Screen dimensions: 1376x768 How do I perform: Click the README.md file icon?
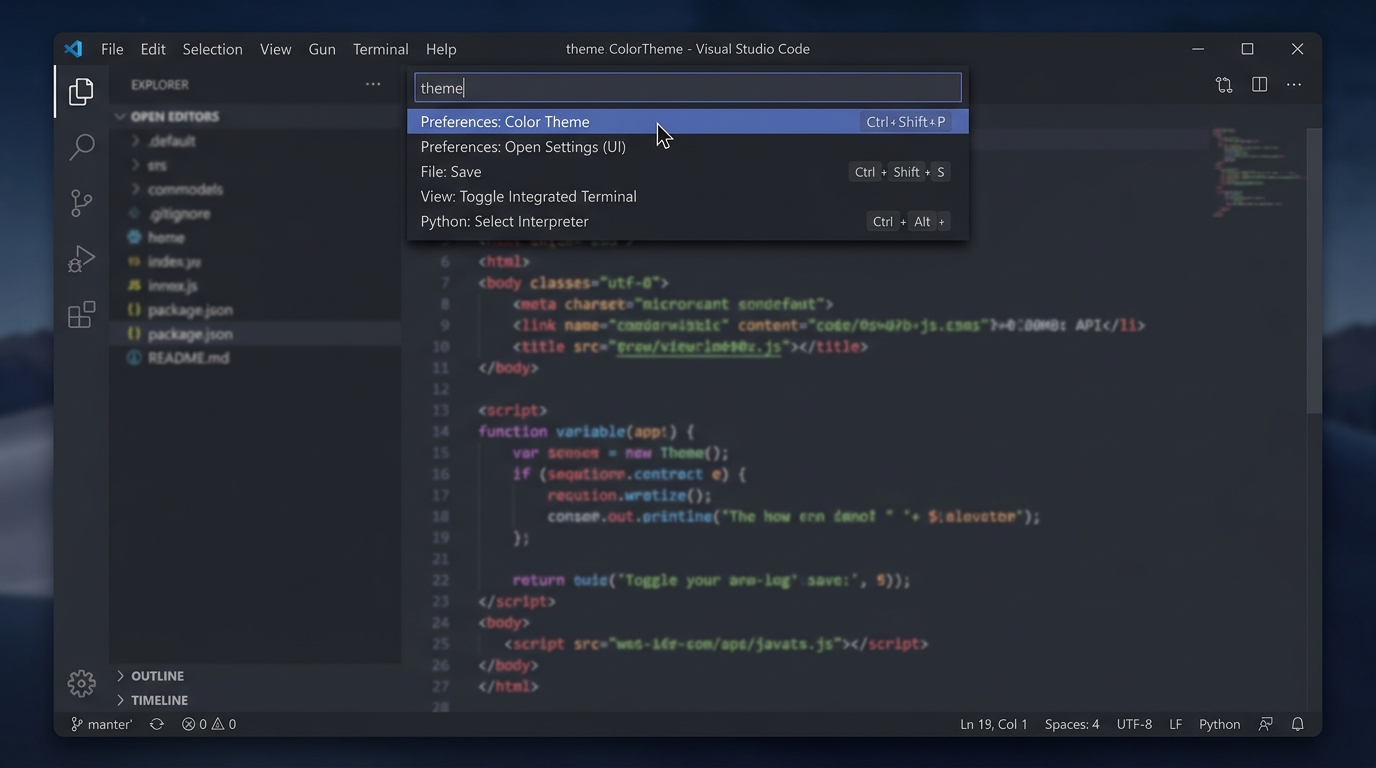(x=134, y=358)
